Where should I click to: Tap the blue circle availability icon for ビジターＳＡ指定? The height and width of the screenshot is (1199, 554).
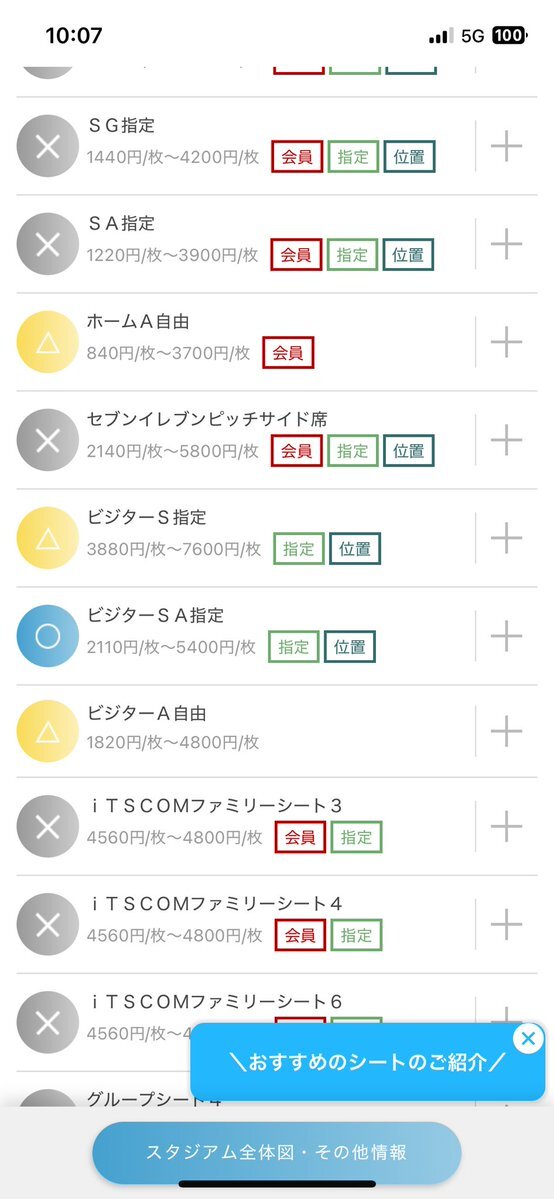click(47, 635)
